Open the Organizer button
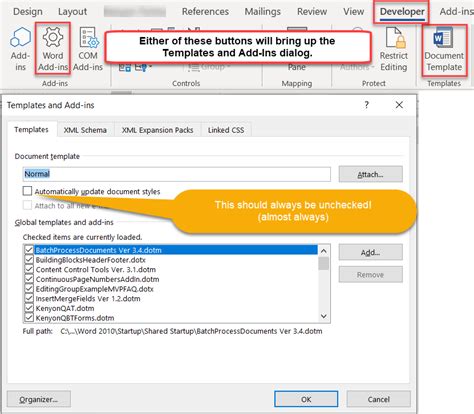 pos(39,399)
